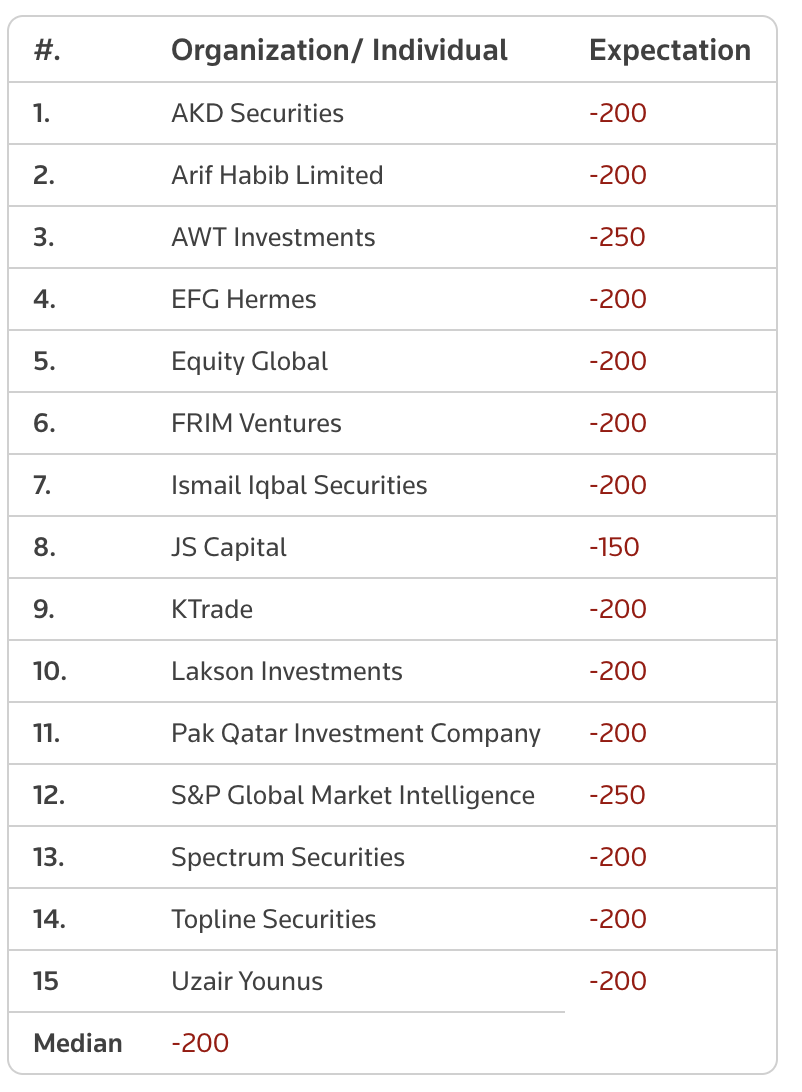Select the Arif Habib Limited entry

click(277, 175)
